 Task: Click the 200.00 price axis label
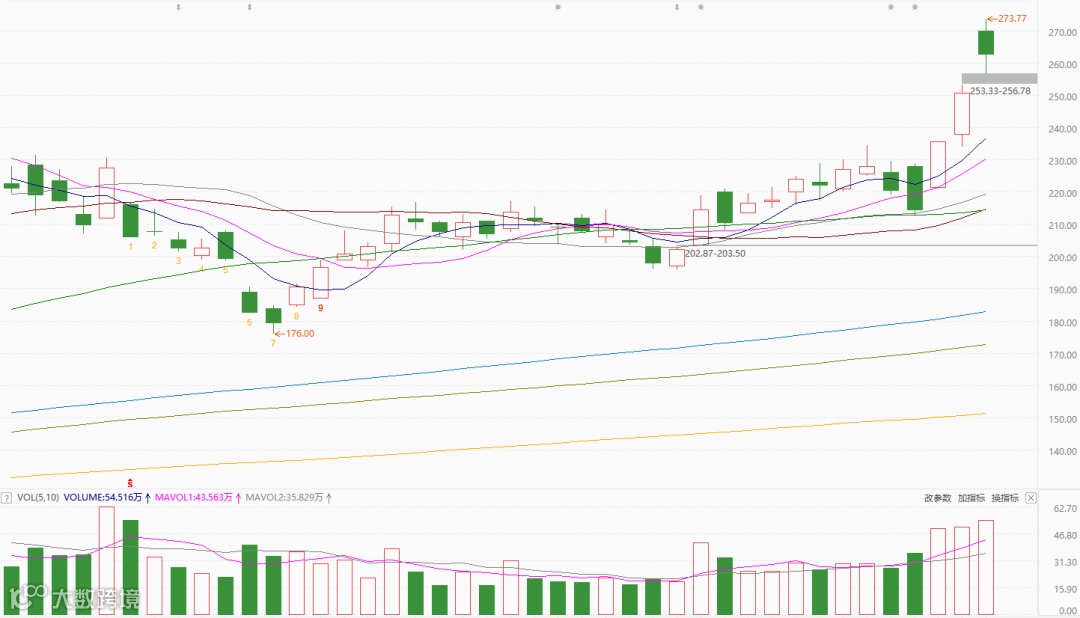(1062, 258)
